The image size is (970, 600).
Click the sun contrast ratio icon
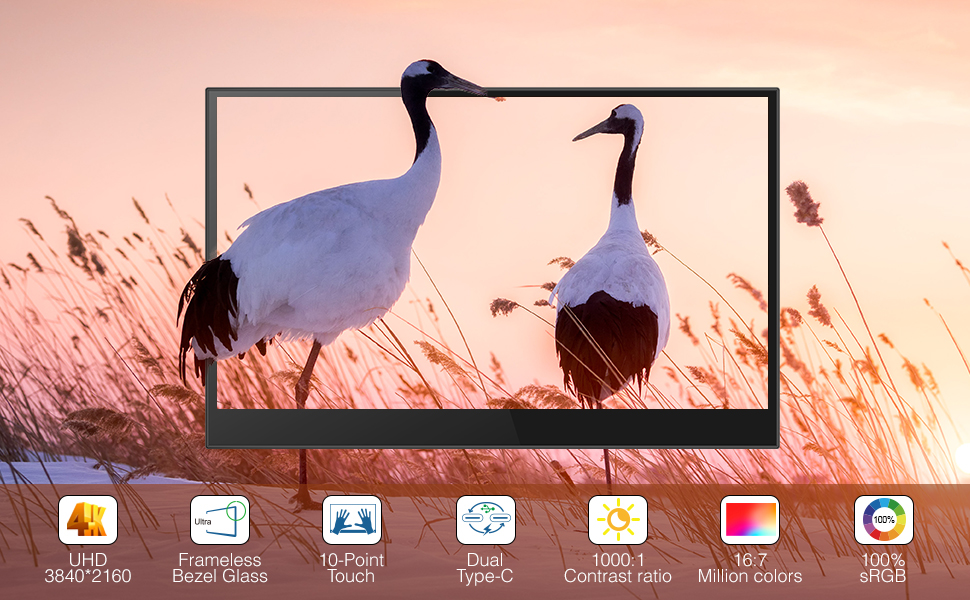[x=617, y=520]
